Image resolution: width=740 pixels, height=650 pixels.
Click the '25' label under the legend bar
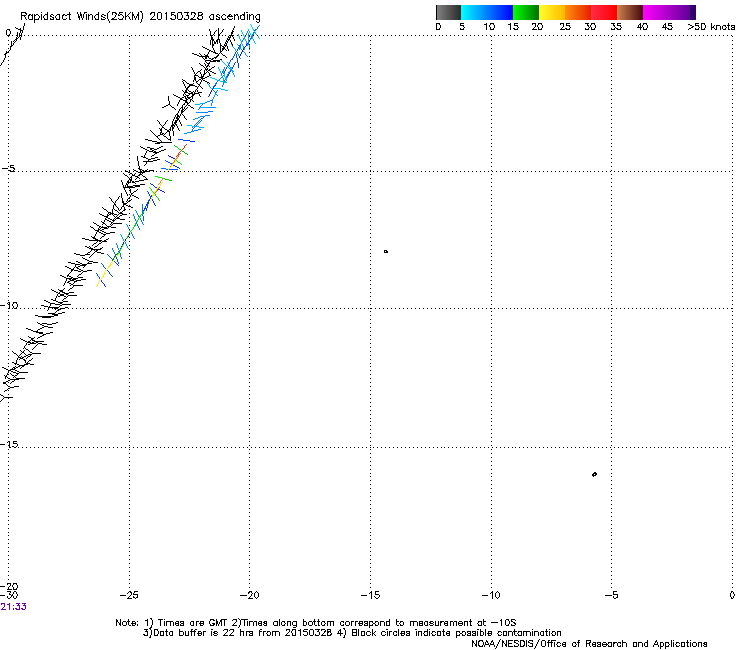[564, 27]
